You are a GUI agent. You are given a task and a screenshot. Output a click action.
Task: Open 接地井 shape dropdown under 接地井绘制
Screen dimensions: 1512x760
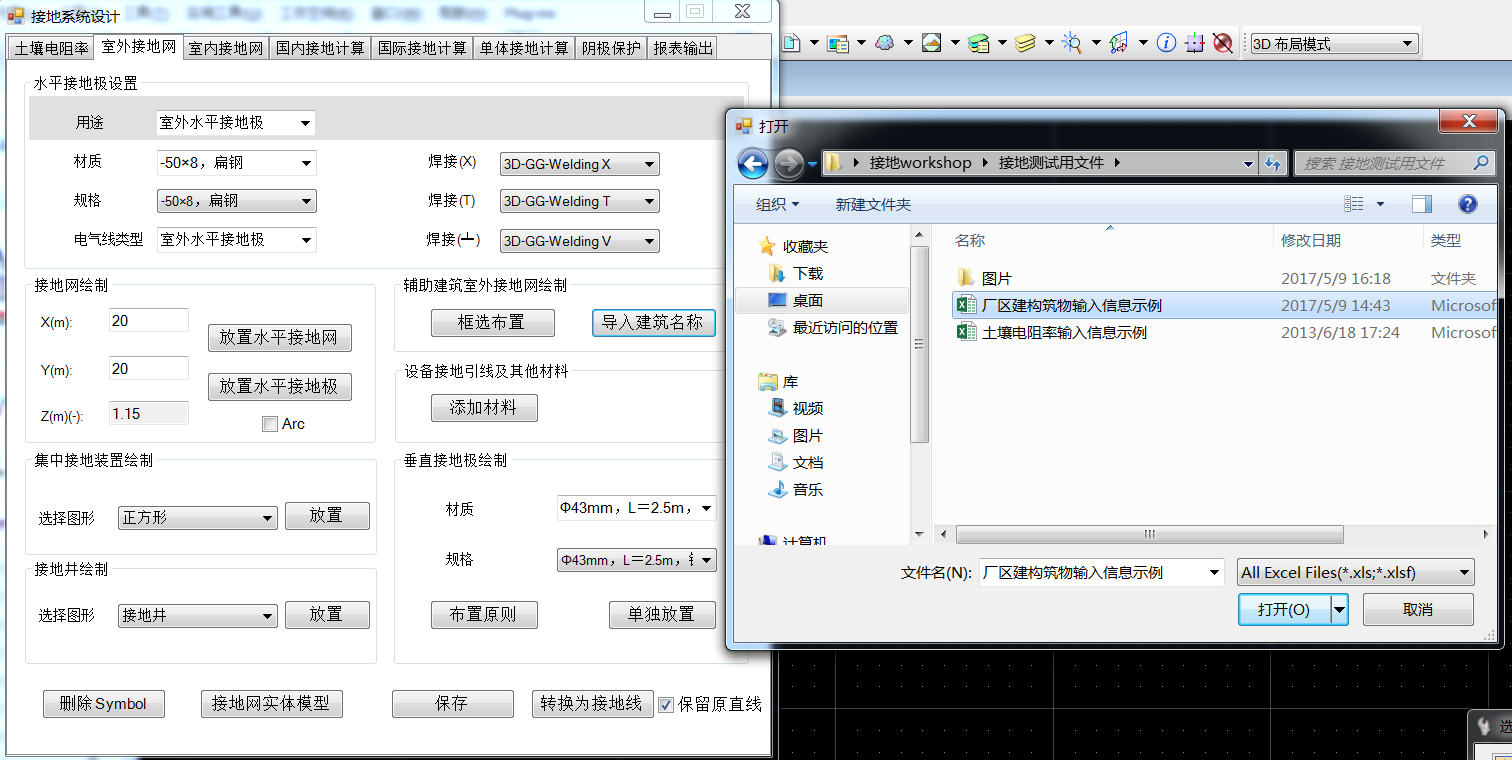pos(198,616)
